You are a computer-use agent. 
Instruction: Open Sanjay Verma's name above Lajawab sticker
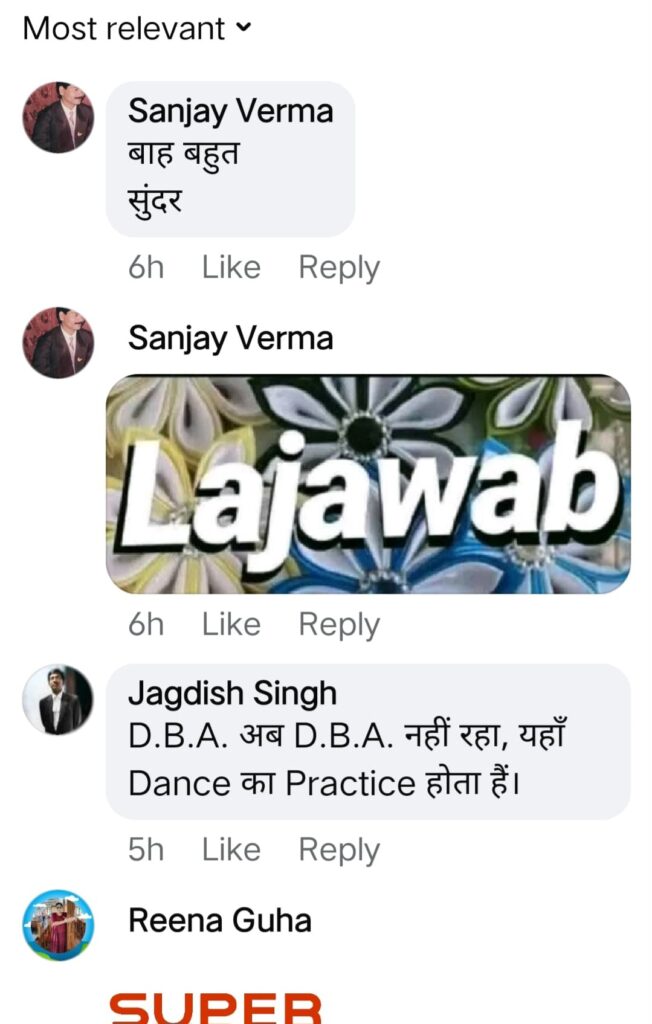point(231,339)
